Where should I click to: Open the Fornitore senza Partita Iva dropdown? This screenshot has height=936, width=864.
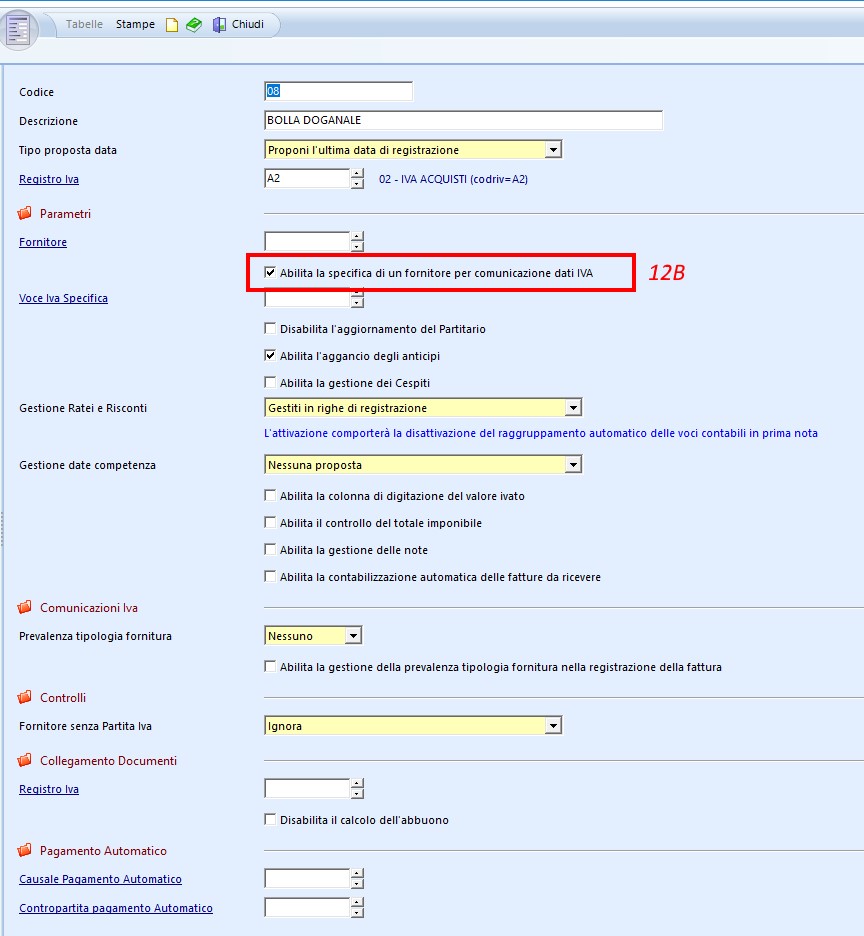pos(553,726)
